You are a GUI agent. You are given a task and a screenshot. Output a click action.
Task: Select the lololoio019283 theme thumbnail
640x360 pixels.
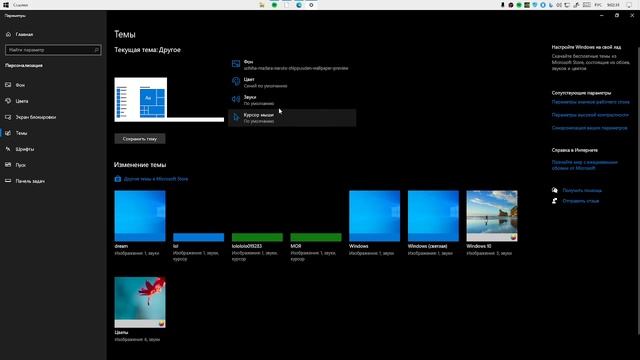click(x=257, y=216)
